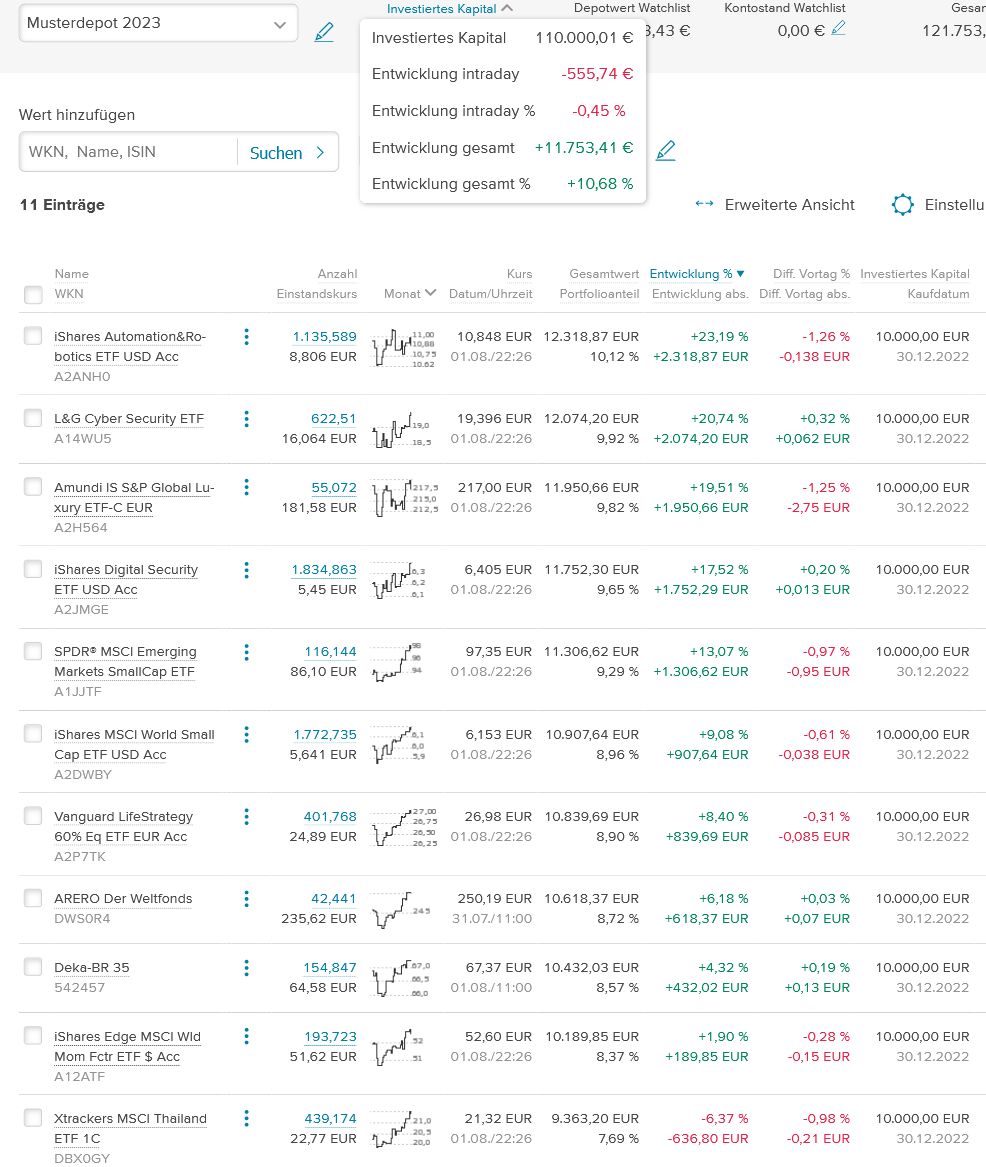Click the Erweiterte Ansicht arrows icon
This screenshot has height=1167, width=986.
(704, 204)
